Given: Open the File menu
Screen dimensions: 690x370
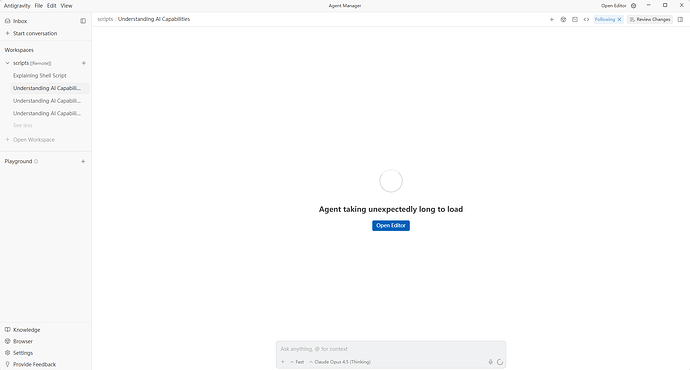Looking at the screenshot, I should click(x=39, y=6).
